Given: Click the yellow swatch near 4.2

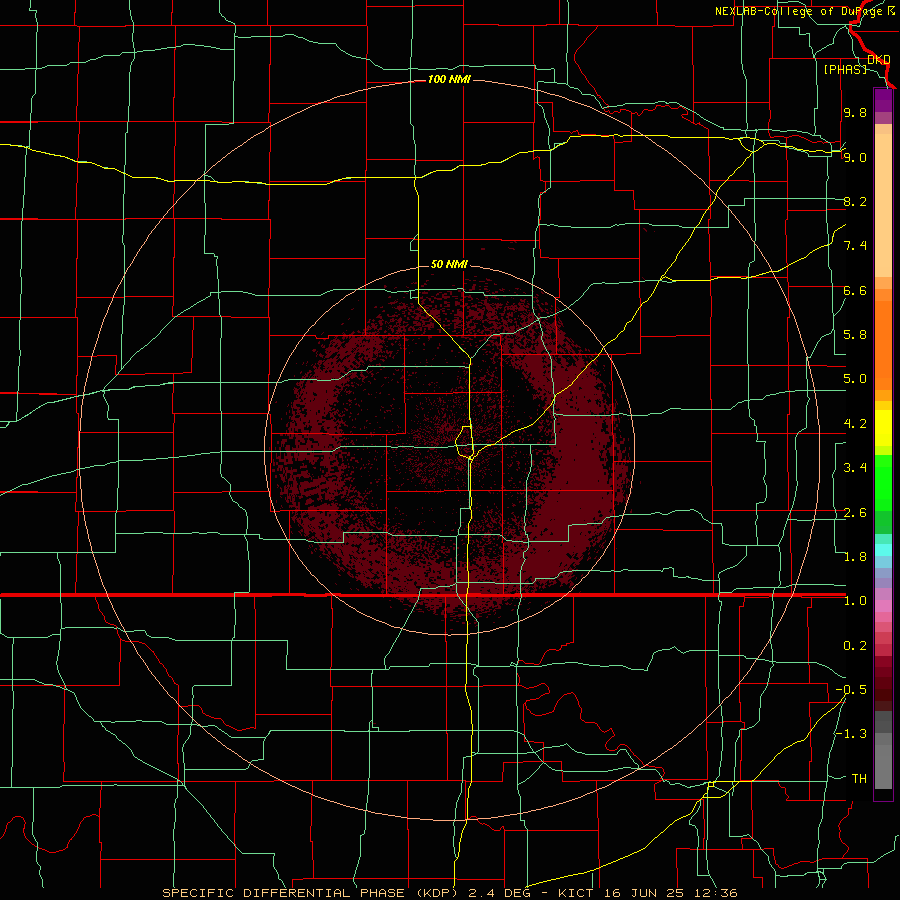Looking at the screenshot, I should tap(883, 428).
